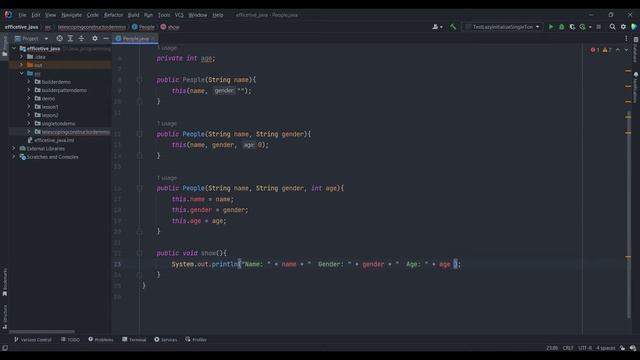Open Search Everywhere magnifier icon
This screenshot has width=640, height=360.
613,27
